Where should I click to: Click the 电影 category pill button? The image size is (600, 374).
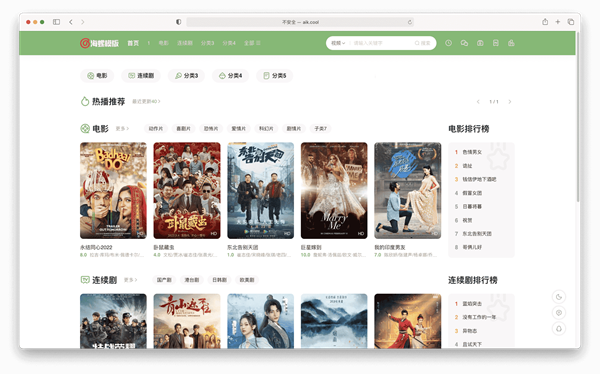[97, 76]
